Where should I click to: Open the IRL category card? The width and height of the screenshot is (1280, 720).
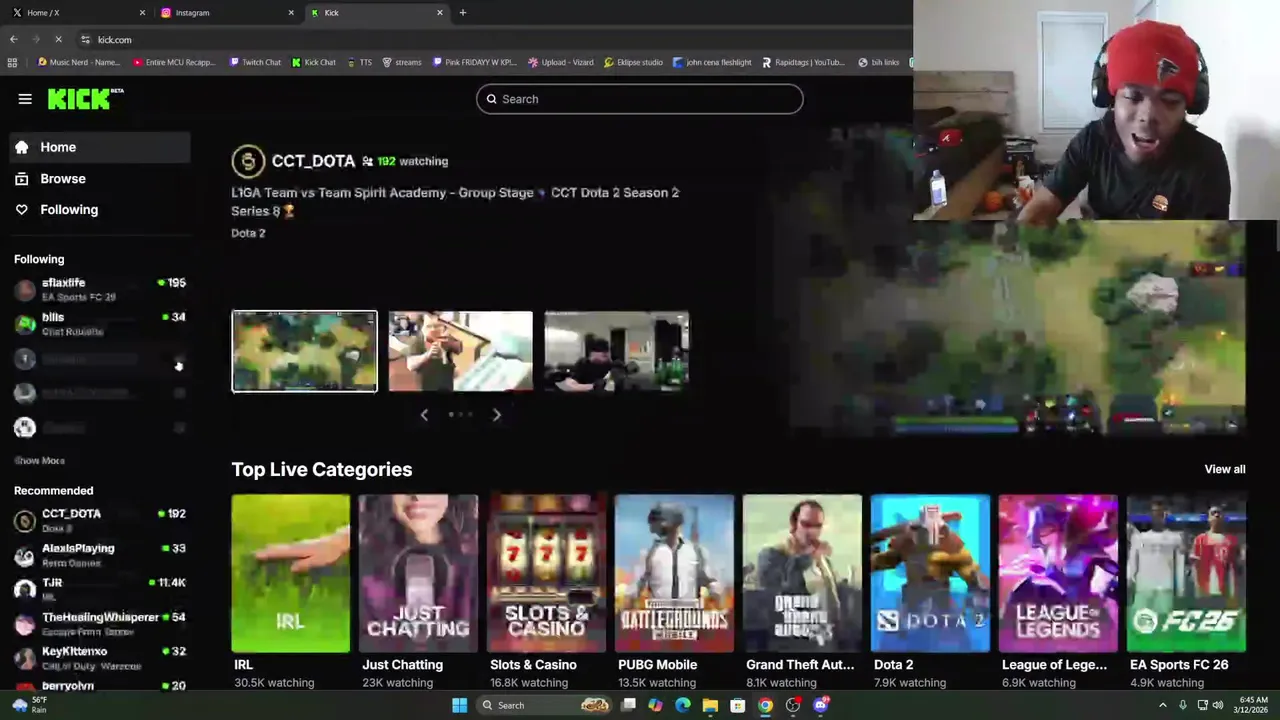(291, 573)
